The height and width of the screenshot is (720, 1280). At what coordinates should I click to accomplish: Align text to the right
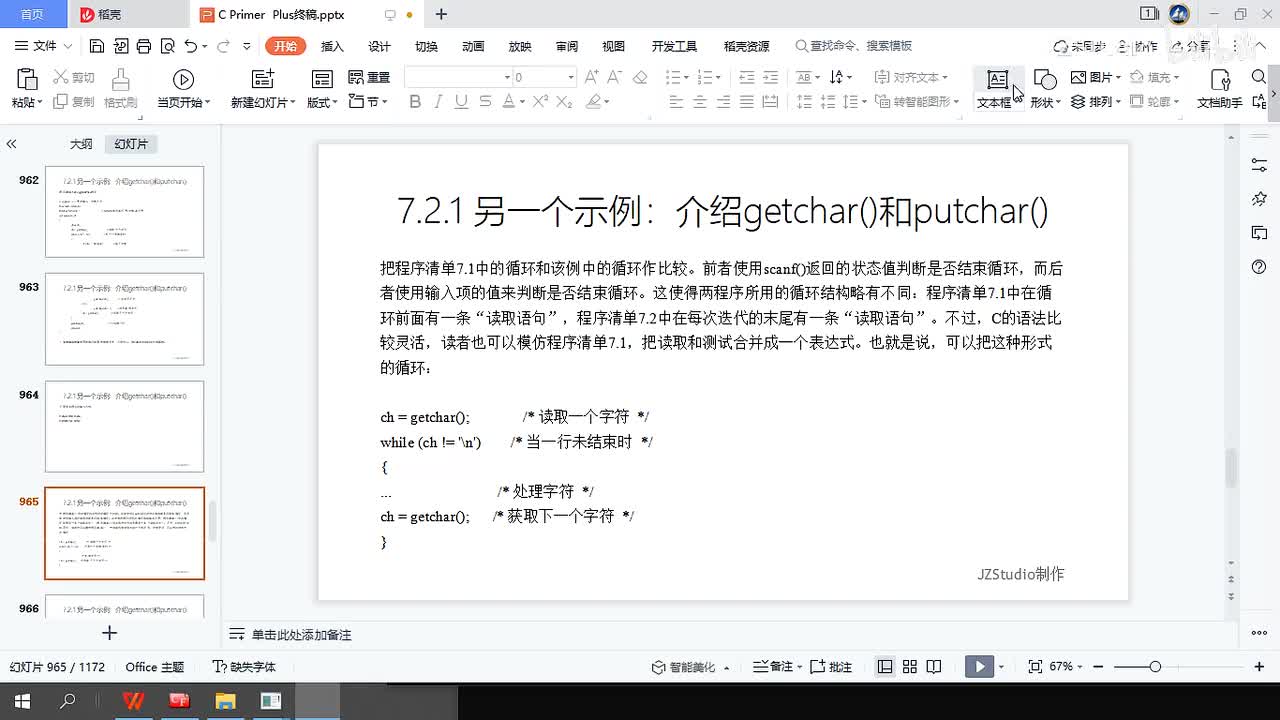coord(723,102)
